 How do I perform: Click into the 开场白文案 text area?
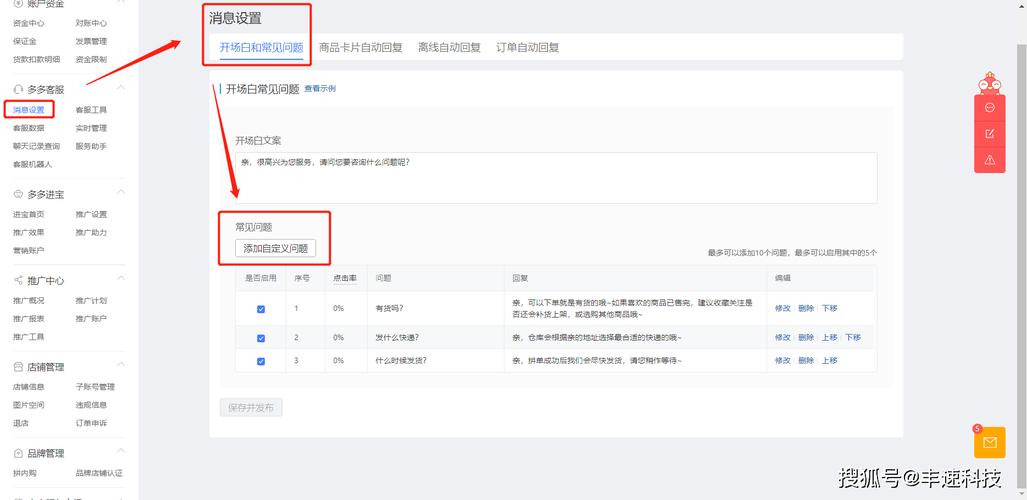point(556,178)
